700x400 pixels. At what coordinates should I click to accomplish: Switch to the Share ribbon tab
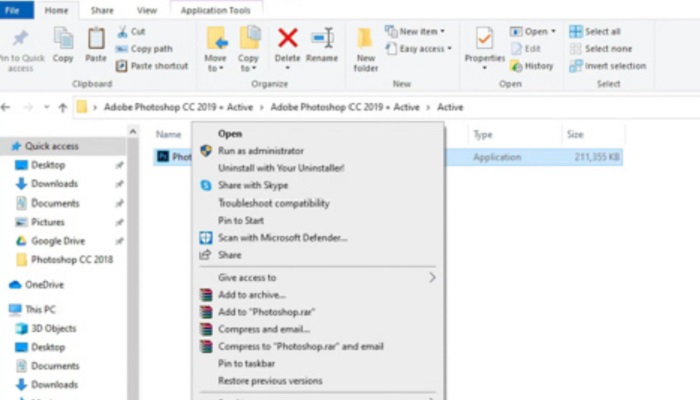pyautogui.click(x=102, y=10)
